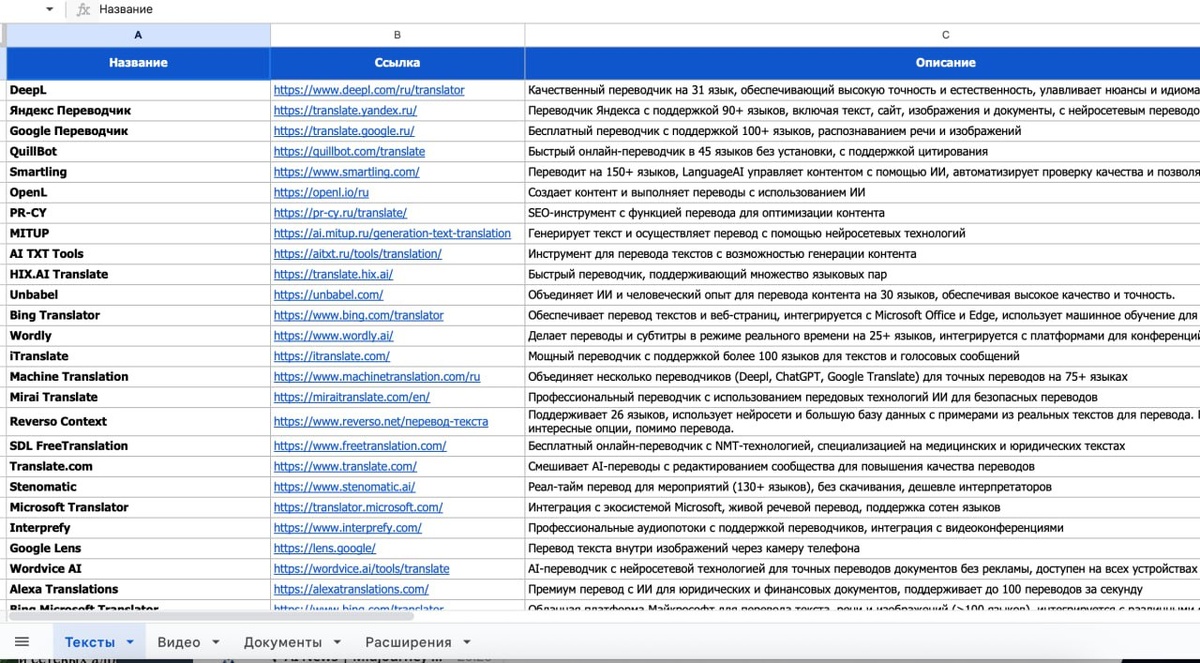
Task: Select the Яндекс Переводчик cell
Action: tap(138, 110)
